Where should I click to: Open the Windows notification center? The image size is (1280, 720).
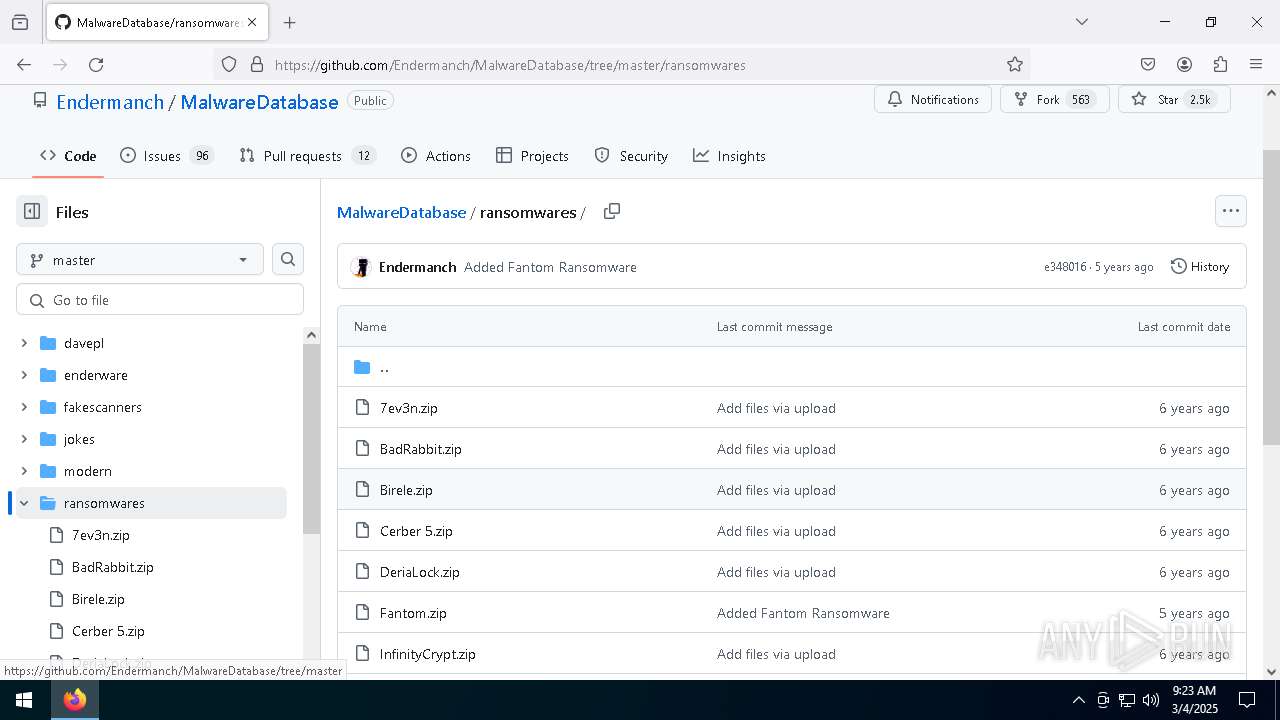coord(1247,700)
